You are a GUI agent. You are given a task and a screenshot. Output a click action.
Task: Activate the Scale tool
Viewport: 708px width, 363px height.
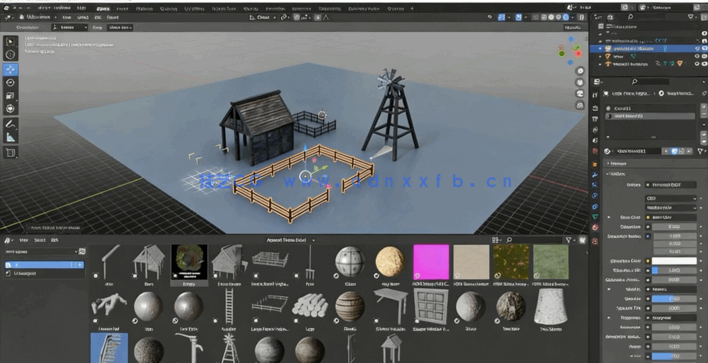click(11, 96)
